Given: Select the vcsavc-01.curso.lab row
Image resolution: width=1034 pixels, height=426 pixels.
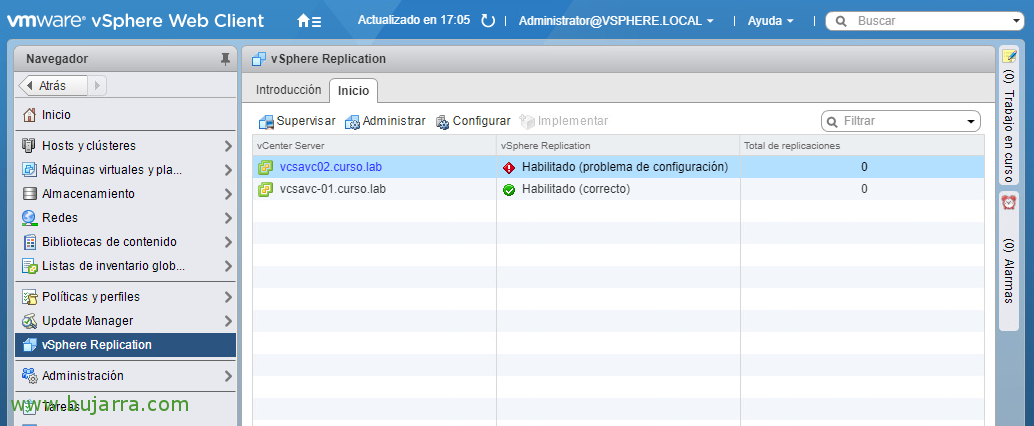Looking at the screenshot, I should tap(332, 189).
